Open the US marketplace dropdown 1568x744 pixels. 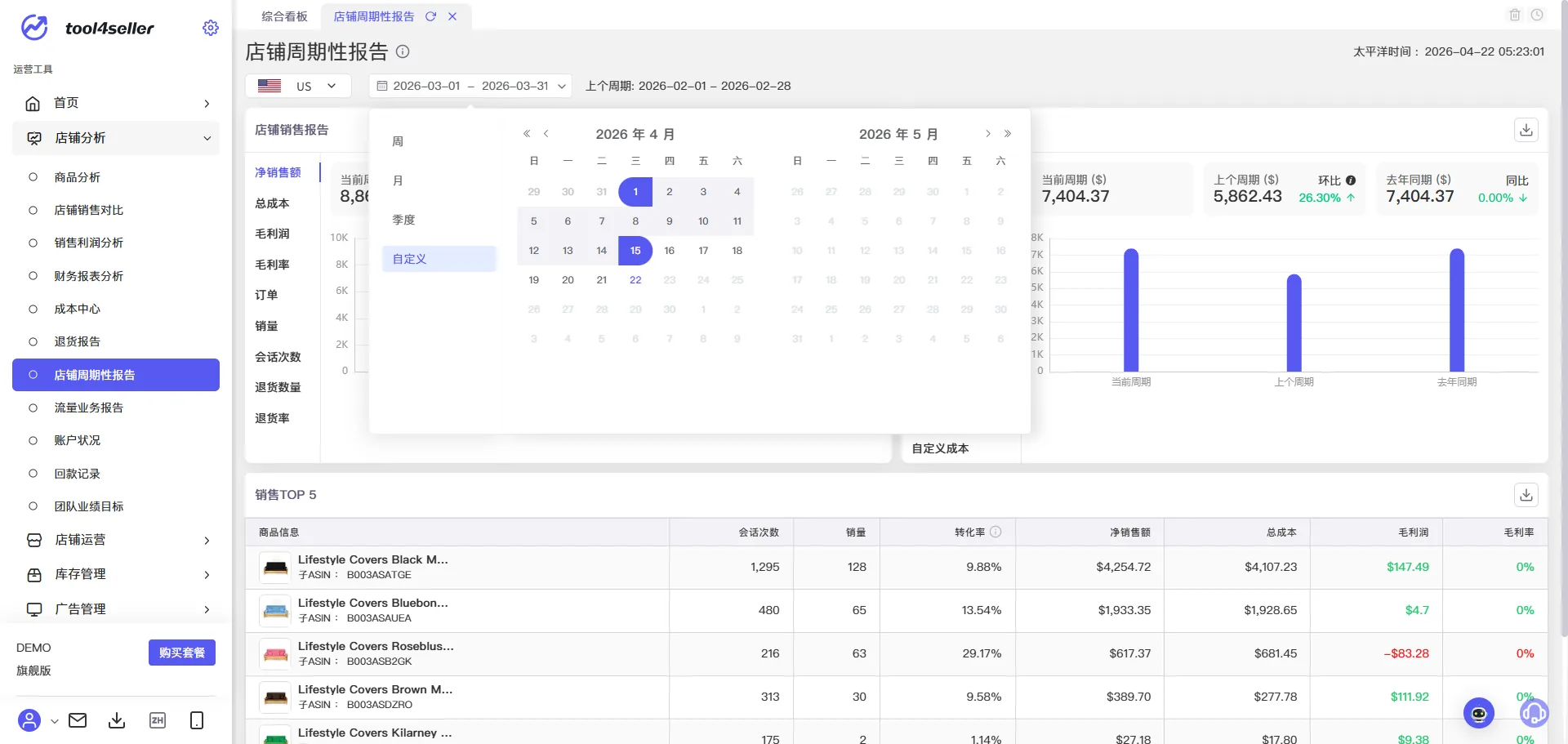click(298, 86)
